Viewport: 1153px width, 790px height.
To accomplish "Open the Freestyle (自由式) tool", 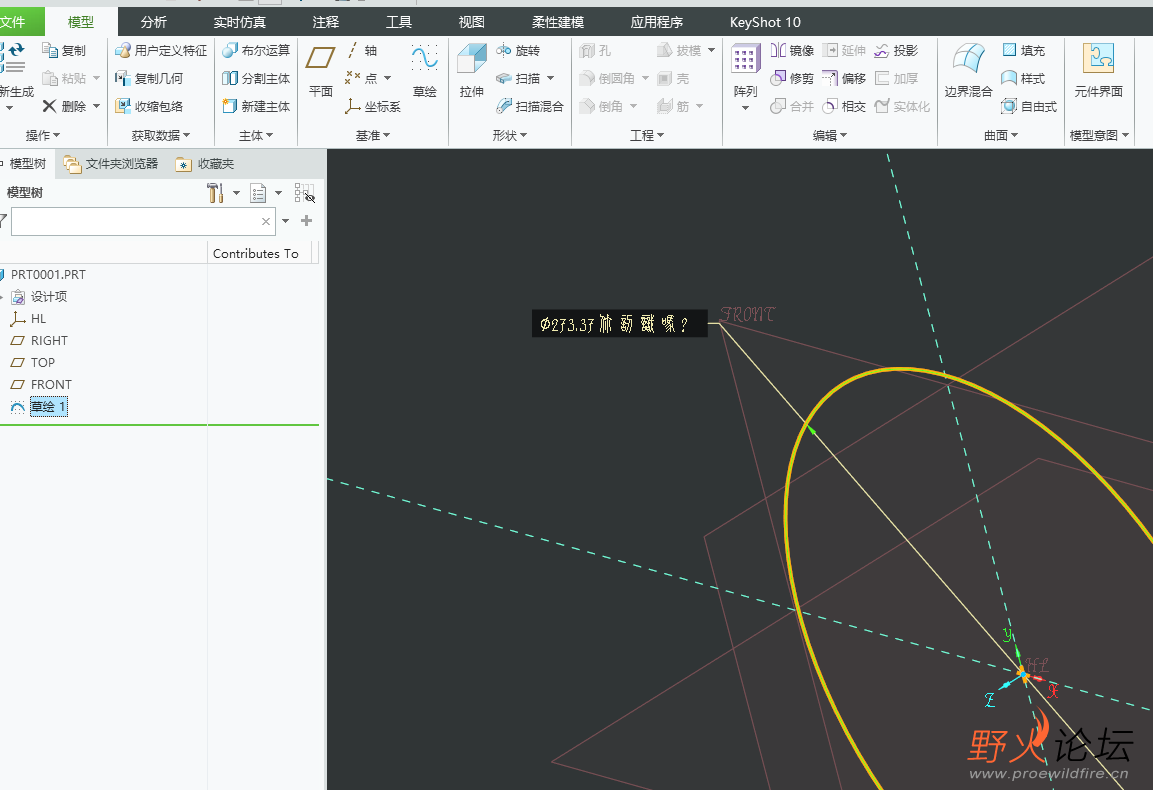I will (1029, 107).
